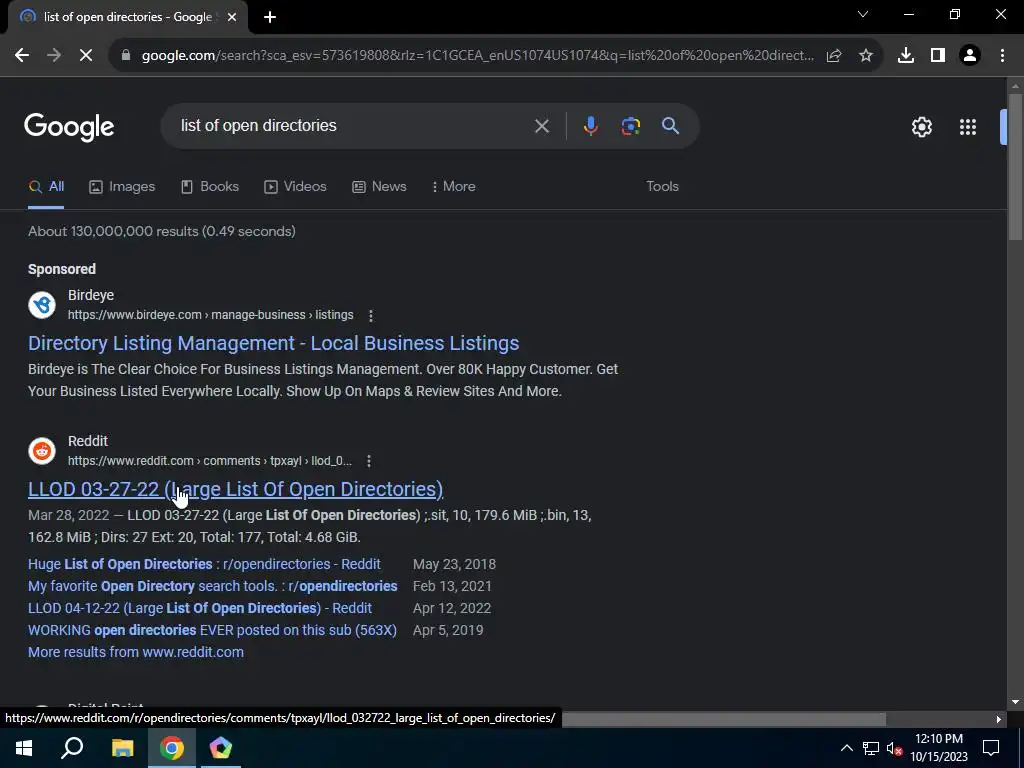1024x768 pixels.
Task: Expand the More search filters
Action: point(453,187)
